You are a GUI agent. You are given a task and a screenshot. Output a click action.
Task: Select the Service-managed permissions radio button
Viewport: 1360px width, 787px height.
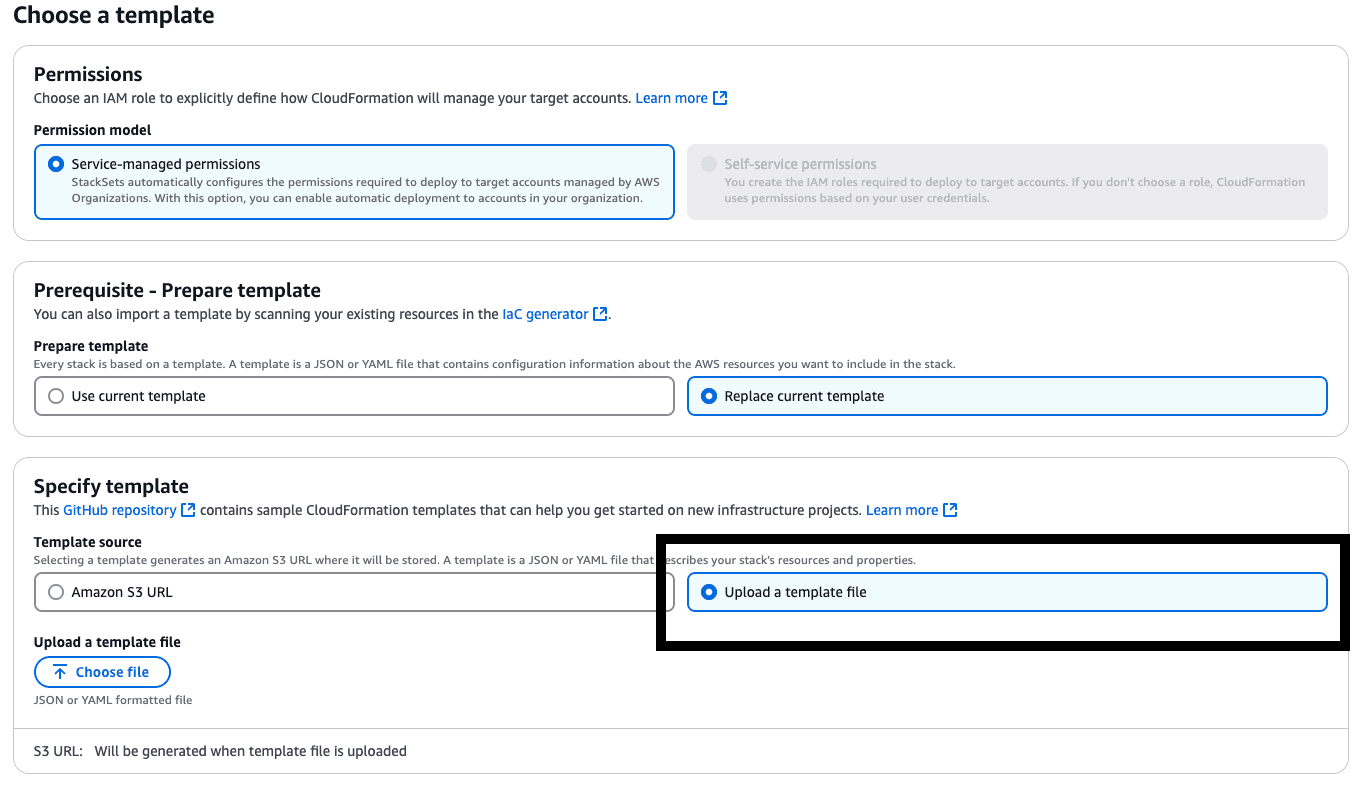[55, 164]
